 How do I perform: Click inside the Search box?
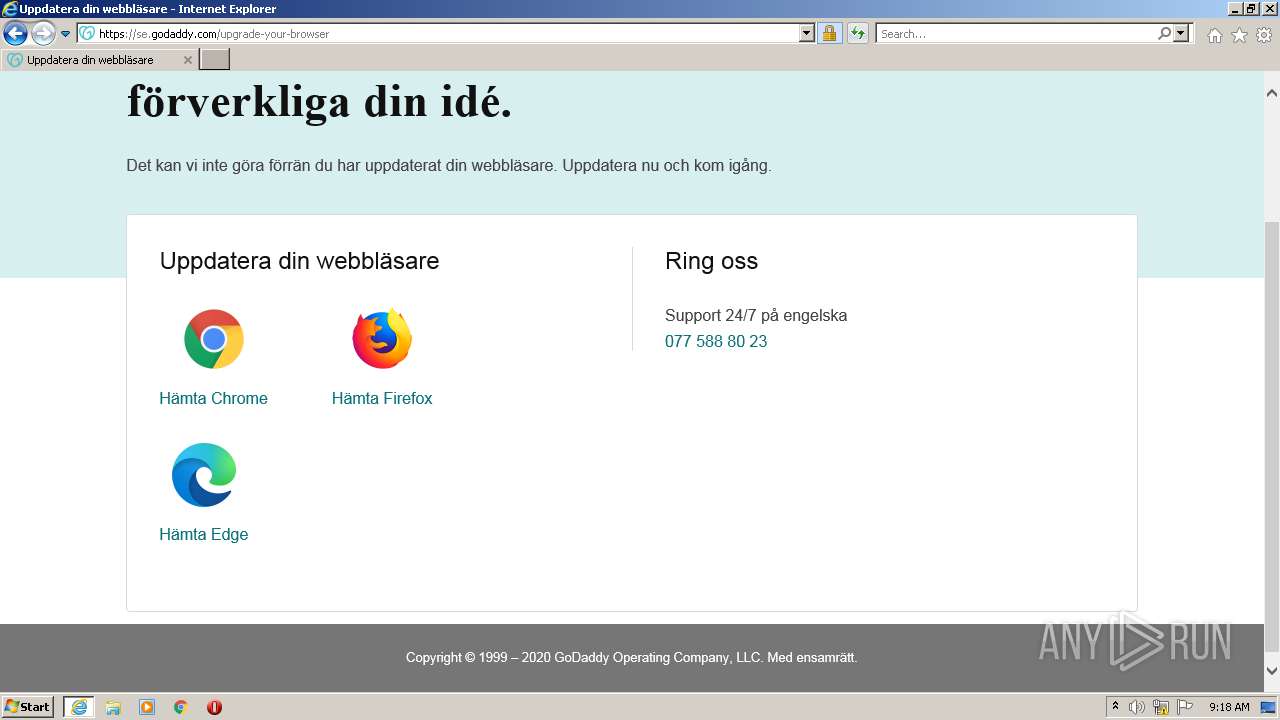click(1016, 34)
